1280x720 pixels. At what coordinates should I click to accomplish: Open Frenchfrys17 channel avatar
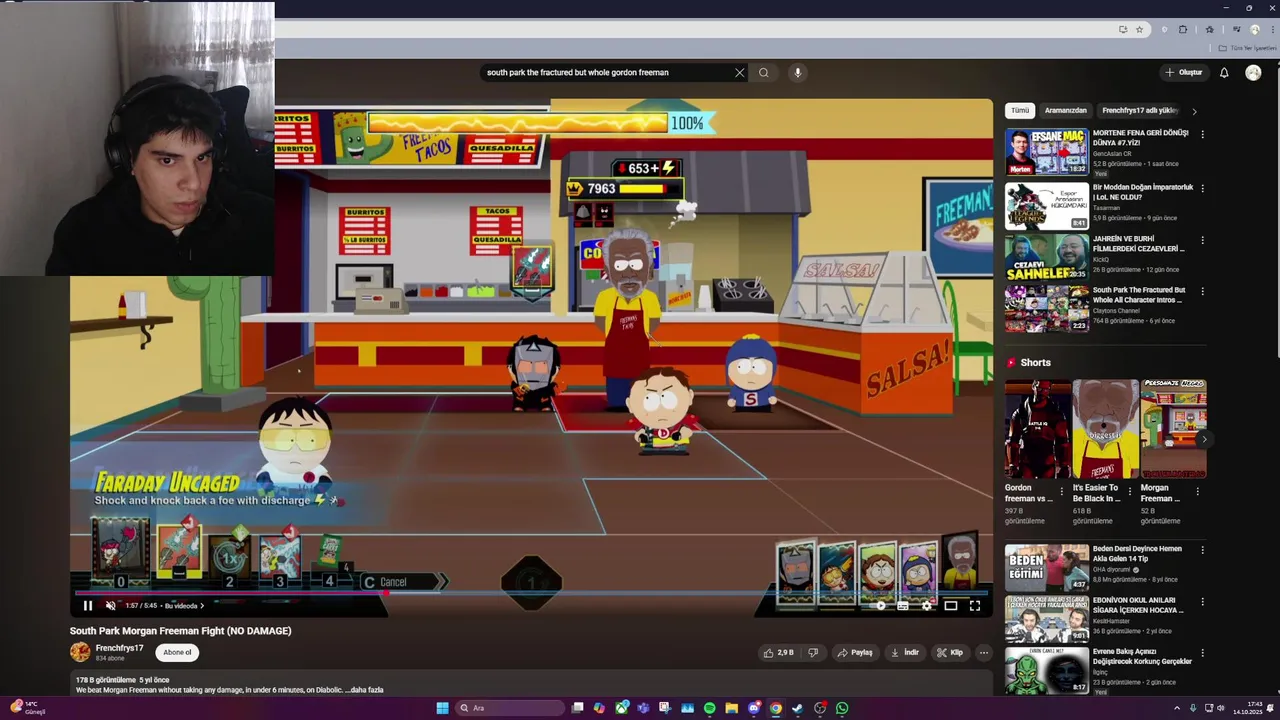80,652
